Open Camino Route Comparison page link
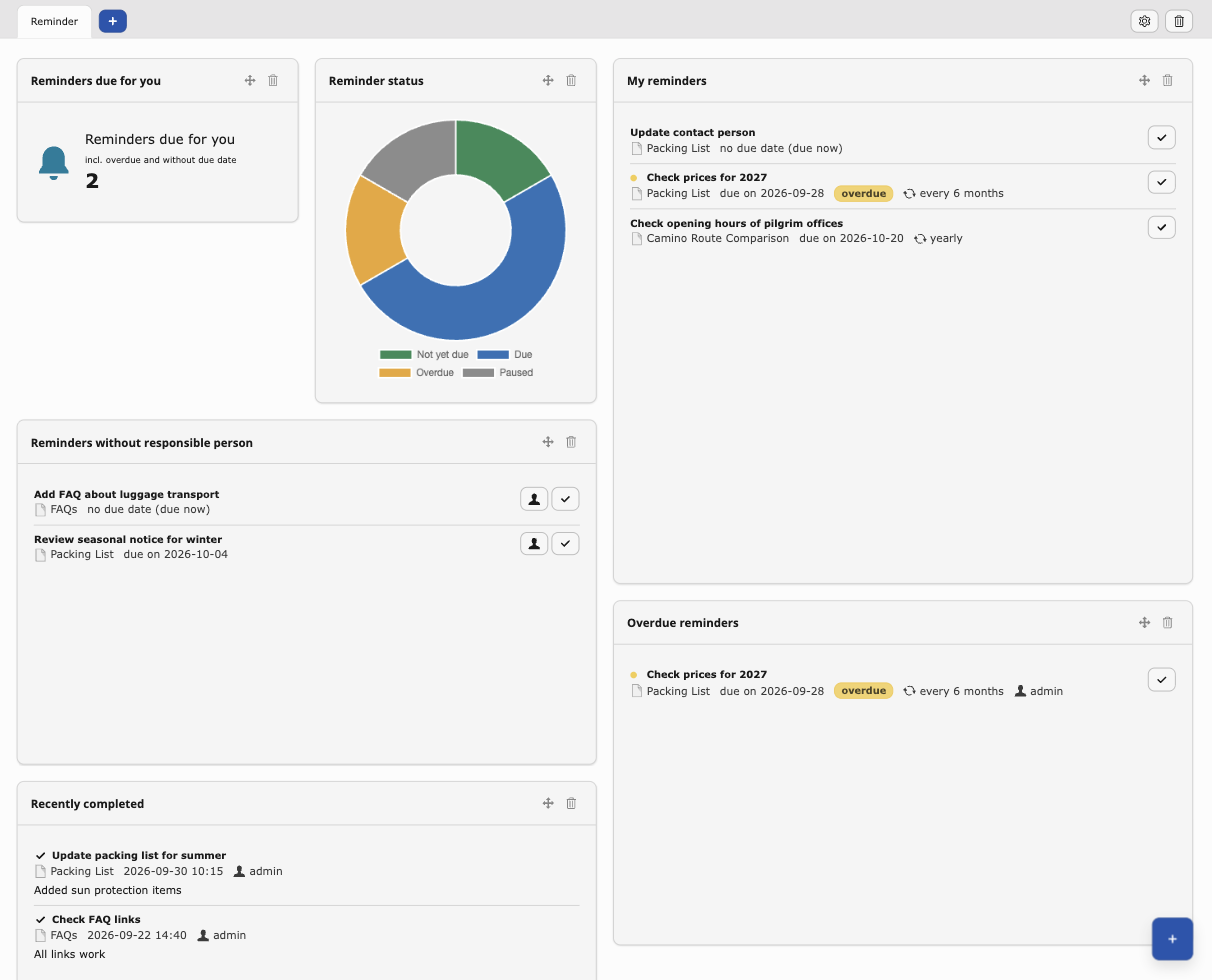 [717, 239]
